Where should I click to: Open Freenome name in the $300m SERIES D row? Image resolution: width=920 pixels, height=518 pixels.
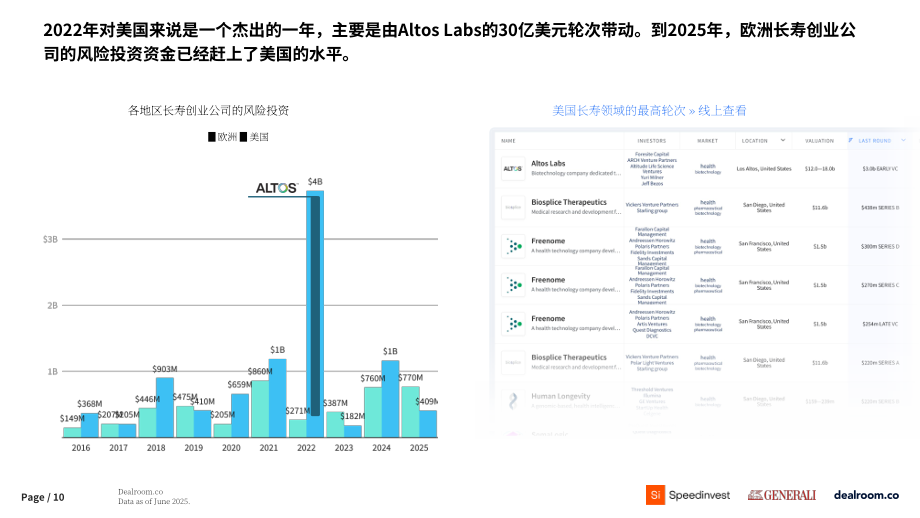coord(548,241)
